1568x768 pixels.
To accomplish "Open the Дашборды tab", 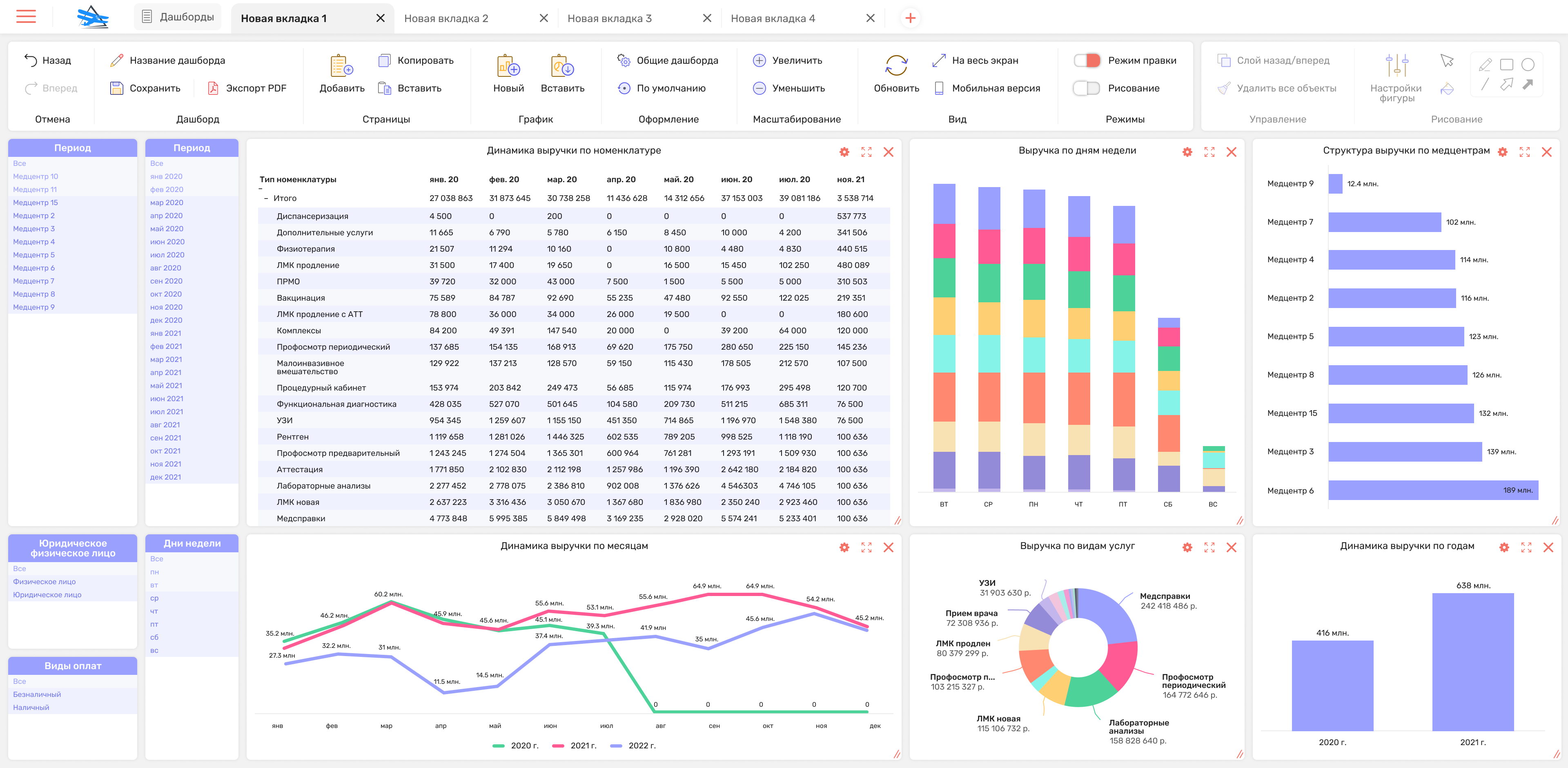I will [178, 17].
